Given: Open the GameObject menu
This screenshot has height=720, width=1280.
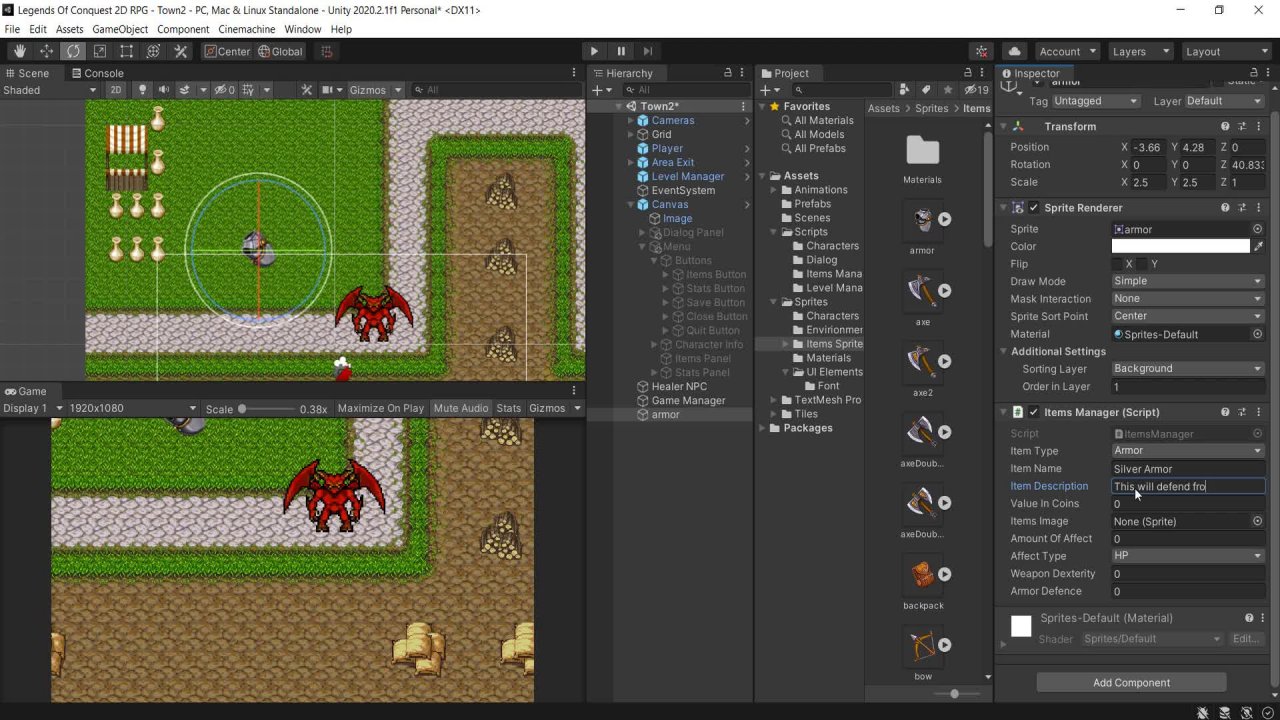Looking at the screenshot, I should pos(120,29).
